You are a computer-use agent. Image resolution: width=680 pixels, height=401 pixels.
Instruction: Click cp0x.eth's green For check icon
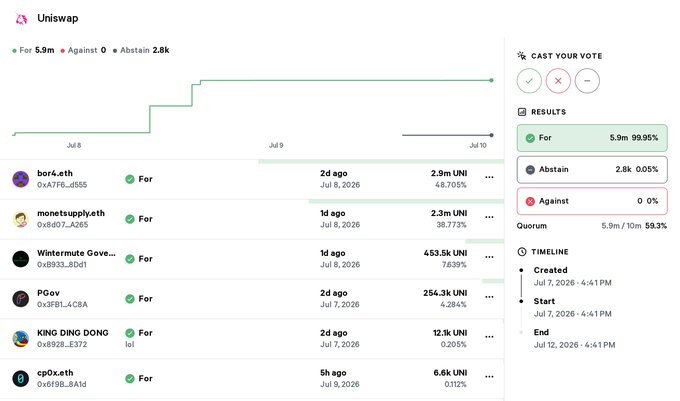130,378
